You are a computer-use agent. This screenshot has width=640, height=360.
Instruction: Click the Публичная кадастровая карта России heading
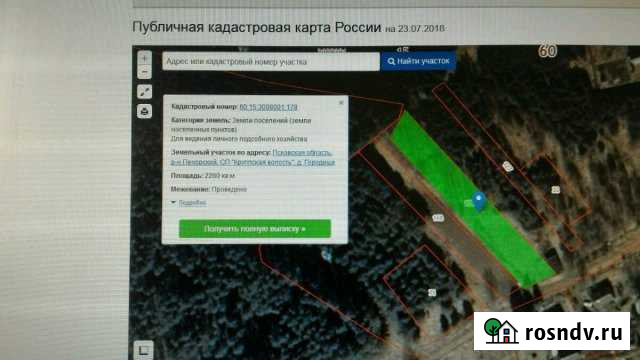257,27
